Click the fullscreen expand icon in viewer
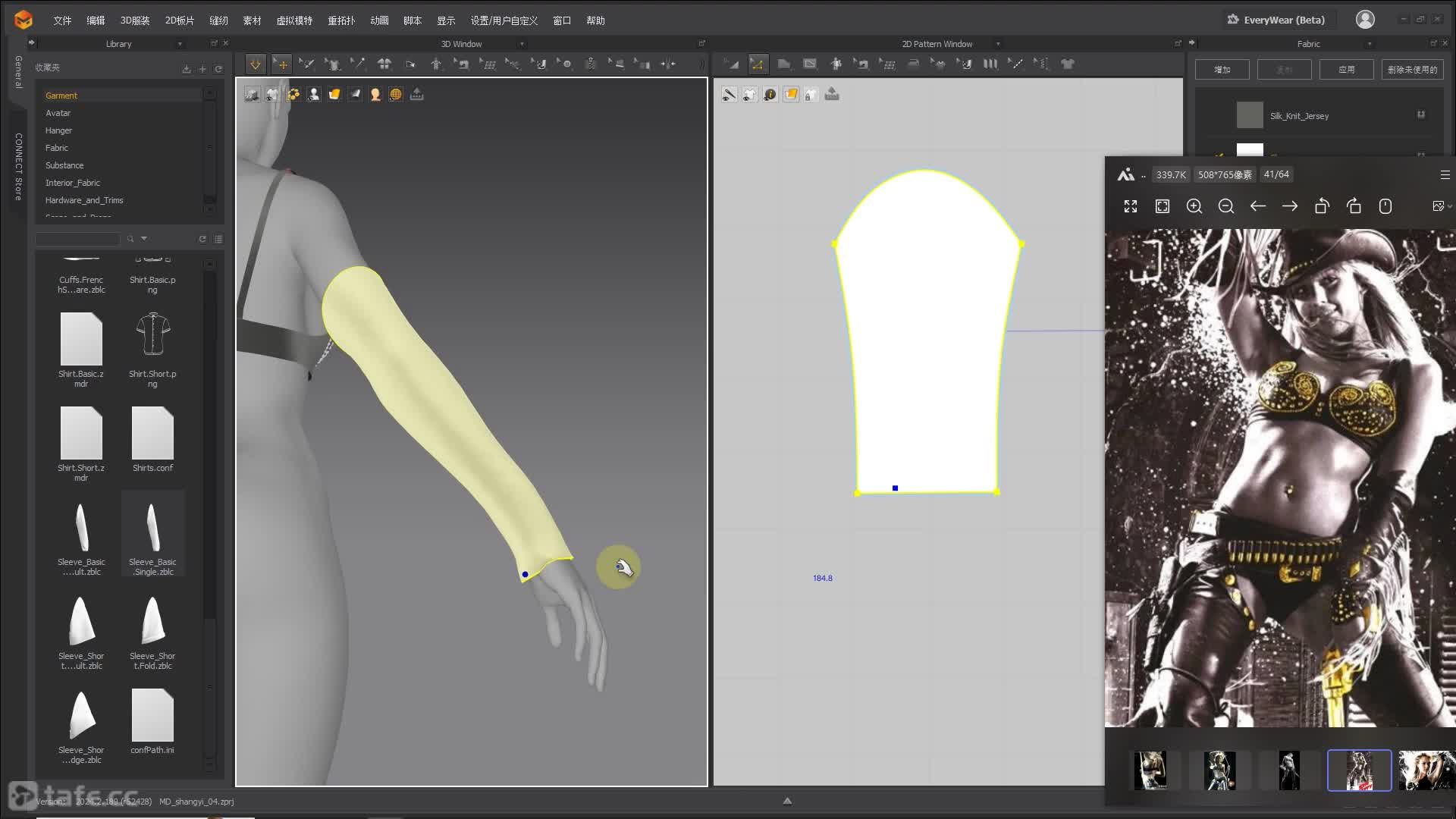The image size is (1456, 819). (x=1131, y=206)
